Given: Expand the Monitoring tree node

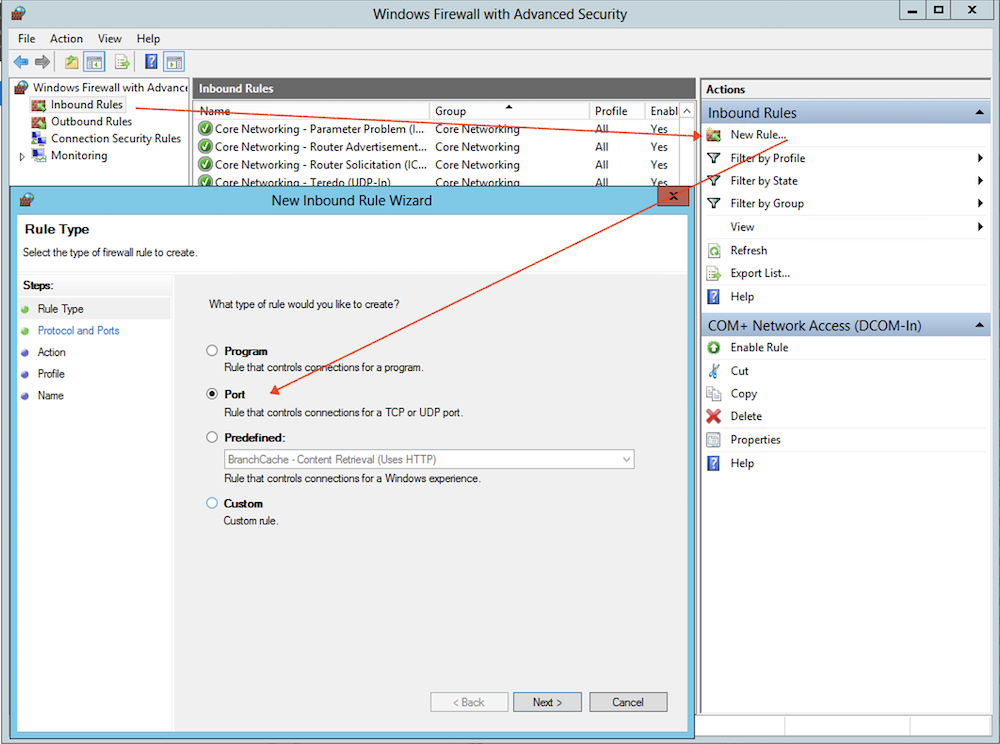Looking at the screenshot, I should (22, 157).
